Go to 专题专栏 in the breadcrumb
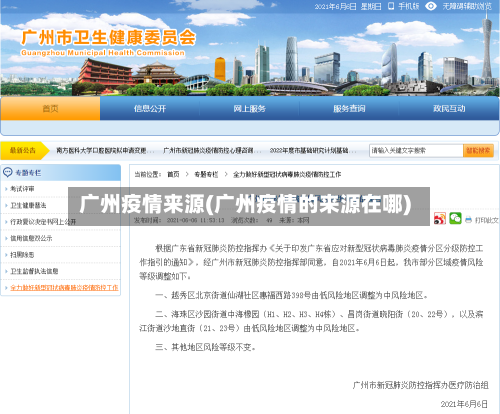This screenshot has height=414, width=500. pyautogui.click(x=206, y=174)
